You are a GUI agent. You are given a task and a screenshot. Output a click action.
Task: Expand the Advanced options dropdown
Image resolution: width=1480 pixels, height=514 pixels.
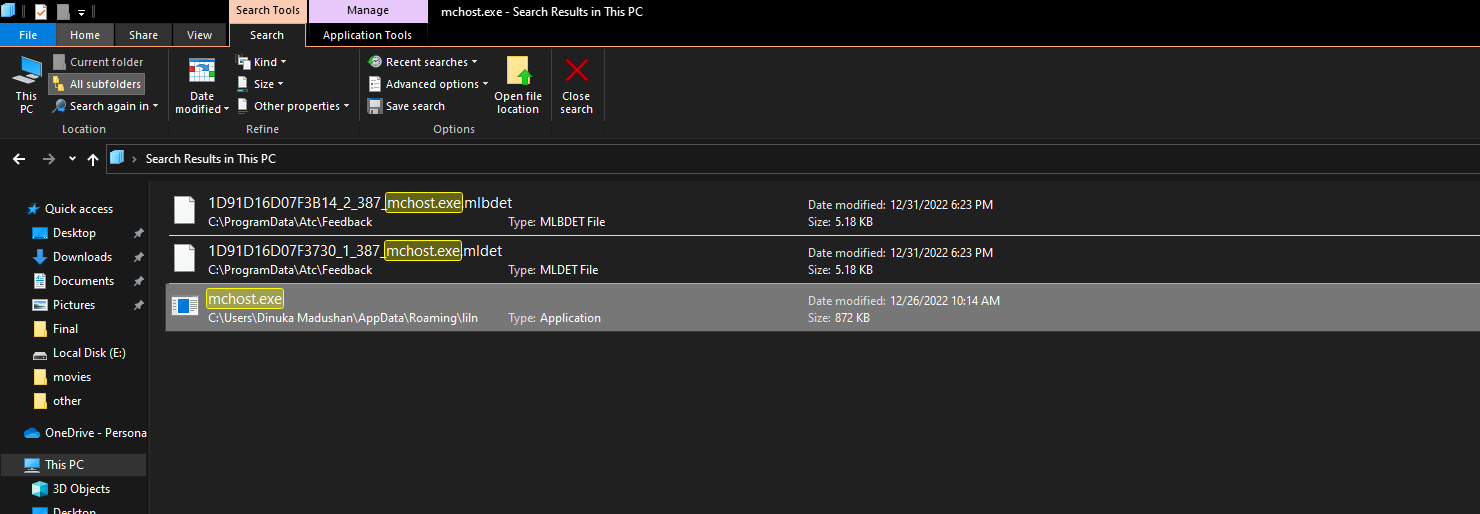(x=428, y=84)
